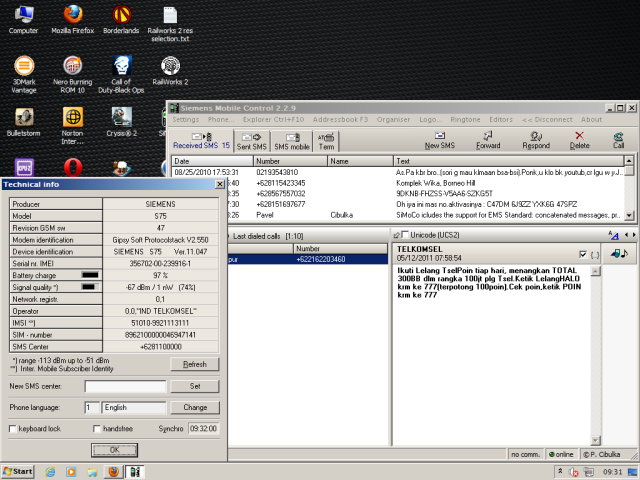Open Windows Explorer folder on taskbar

tap(92, 472)
